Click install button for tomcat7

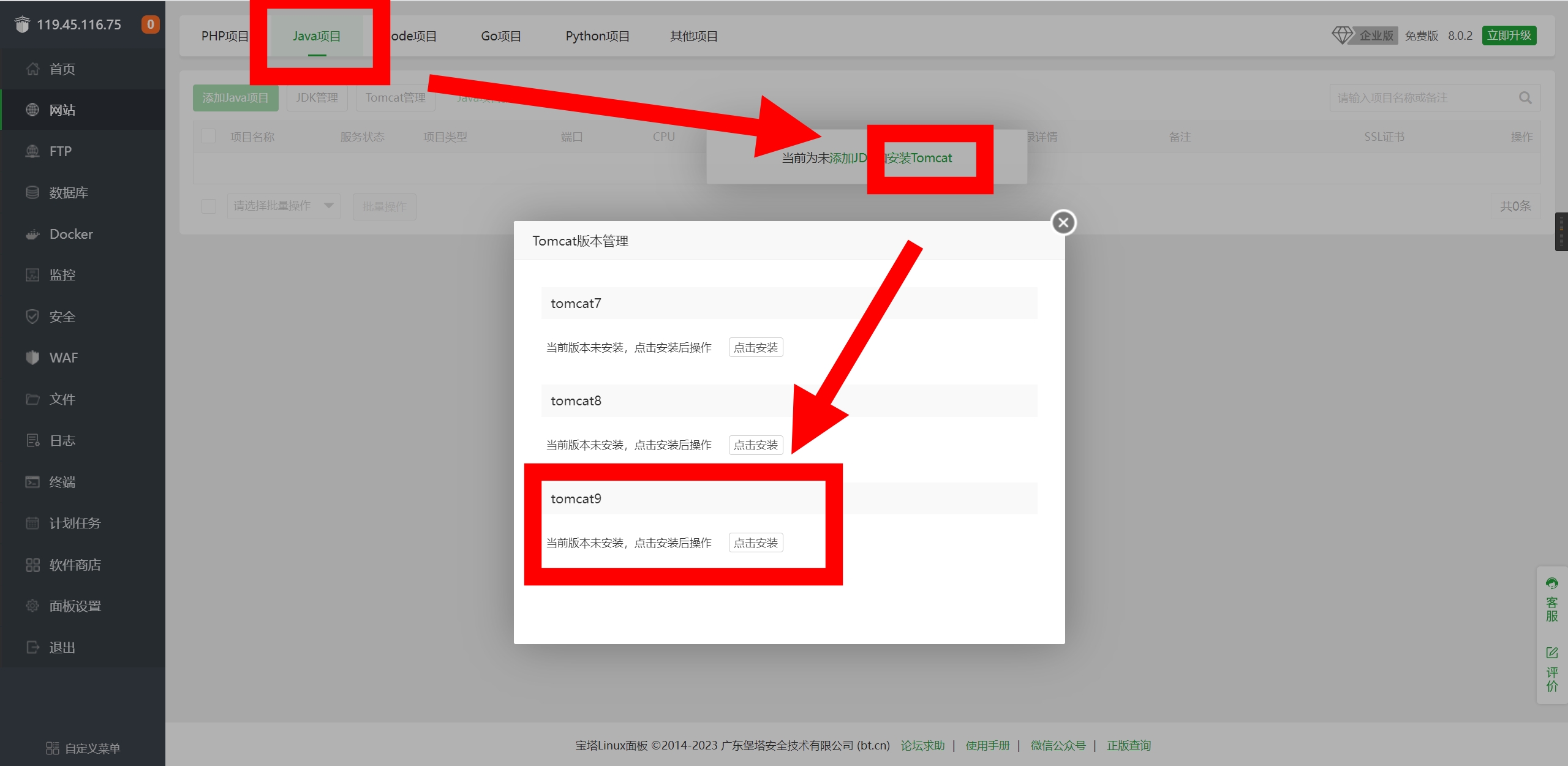click(755, 348)
